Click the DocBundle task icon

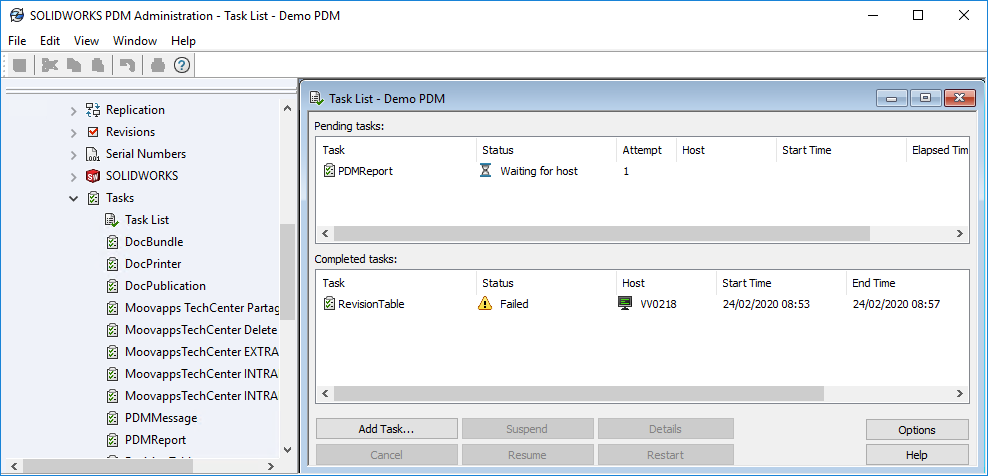(x=112, y=242)
